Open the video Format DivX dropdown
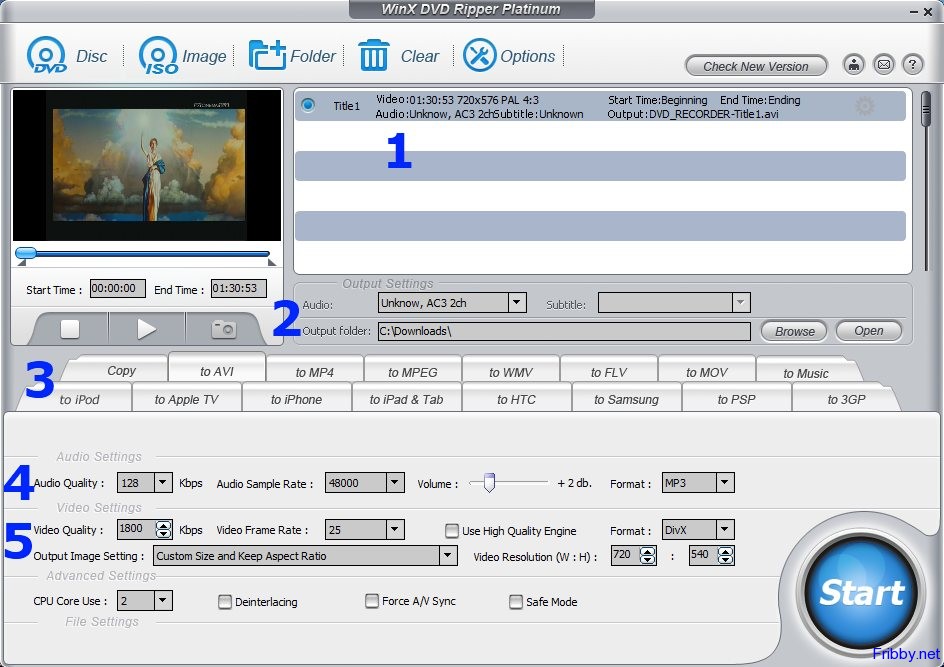Image resolution: width=944 pixels, height=667 pixels. click(725, 529)
